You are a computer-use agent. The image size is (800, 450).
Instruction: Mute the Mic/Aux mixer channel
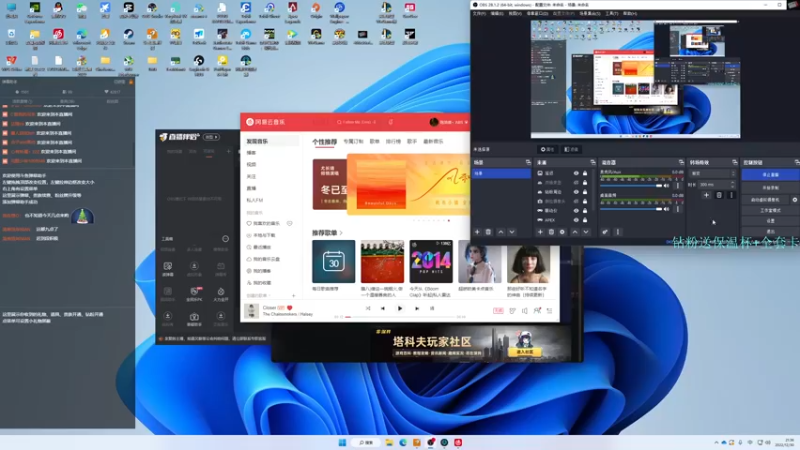pos(666,186)
